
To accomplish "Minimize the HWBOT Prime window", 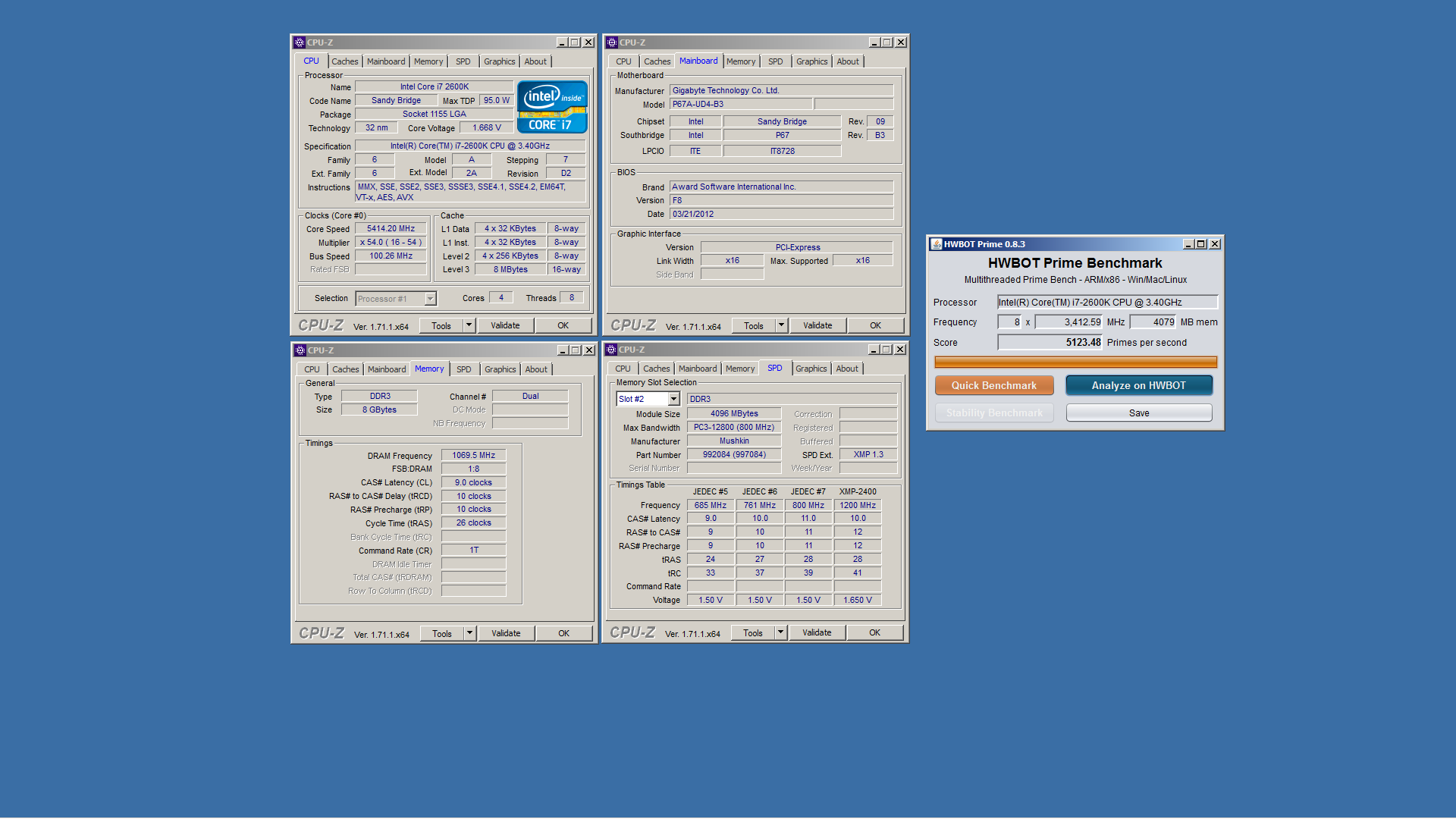I will [x=1188, y=244].
